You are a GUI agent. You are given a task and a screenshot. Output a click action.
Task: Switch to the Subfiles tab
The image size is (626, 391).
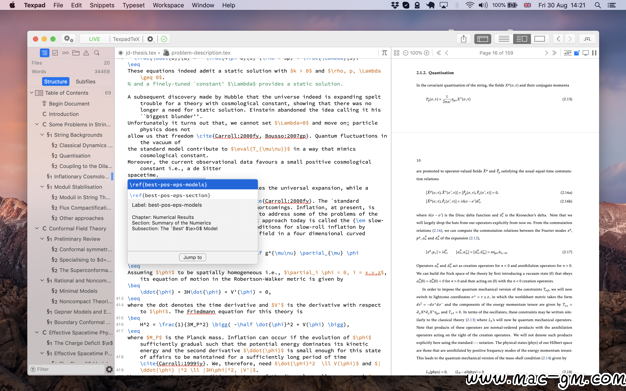click(85, 81)
